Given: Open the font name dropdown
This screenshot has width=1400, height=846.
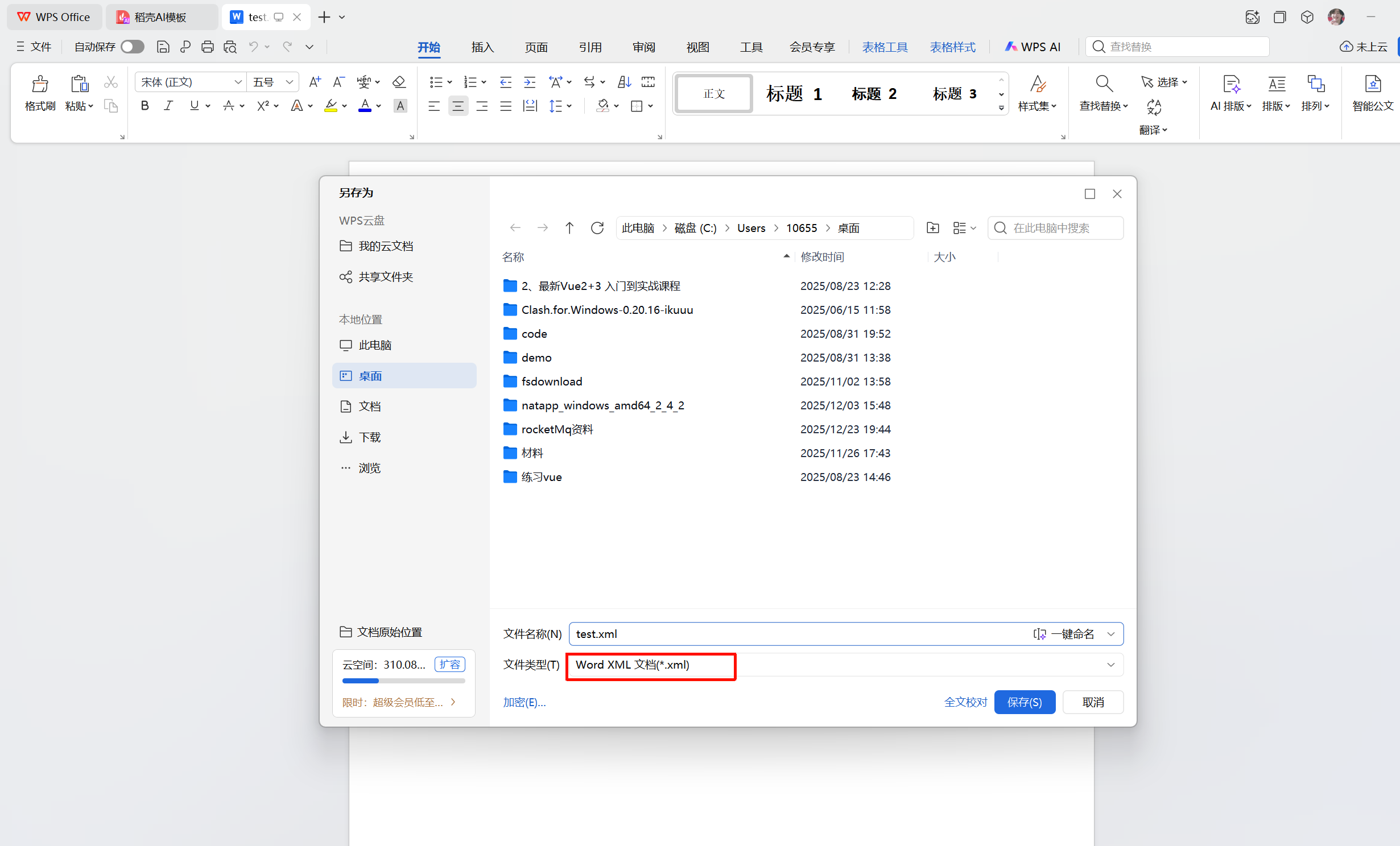Looking at the screenshot, I should pos(238,82).
